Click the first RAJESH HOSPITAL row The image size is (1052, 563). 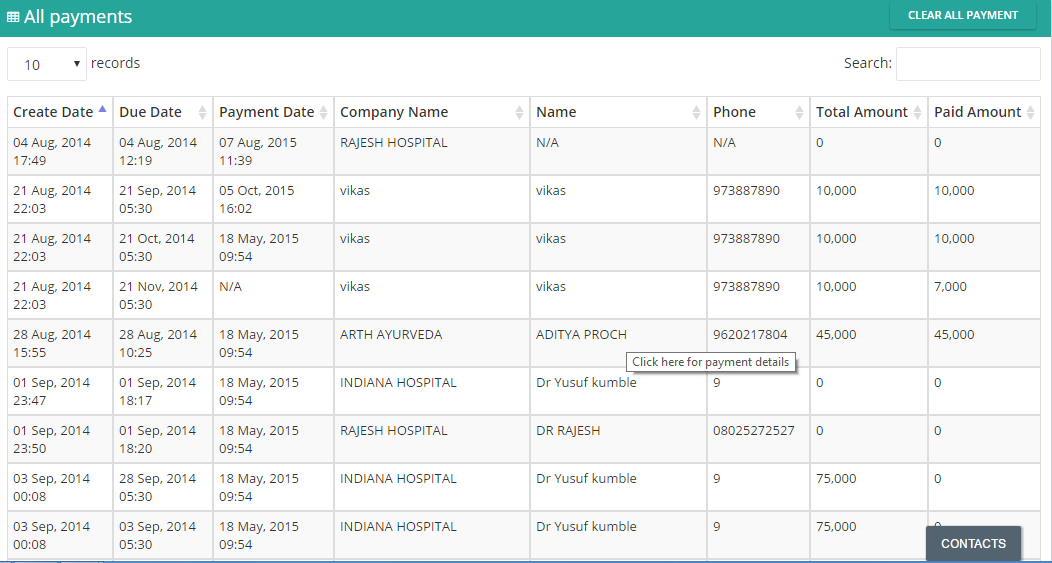tap(523, 152)
